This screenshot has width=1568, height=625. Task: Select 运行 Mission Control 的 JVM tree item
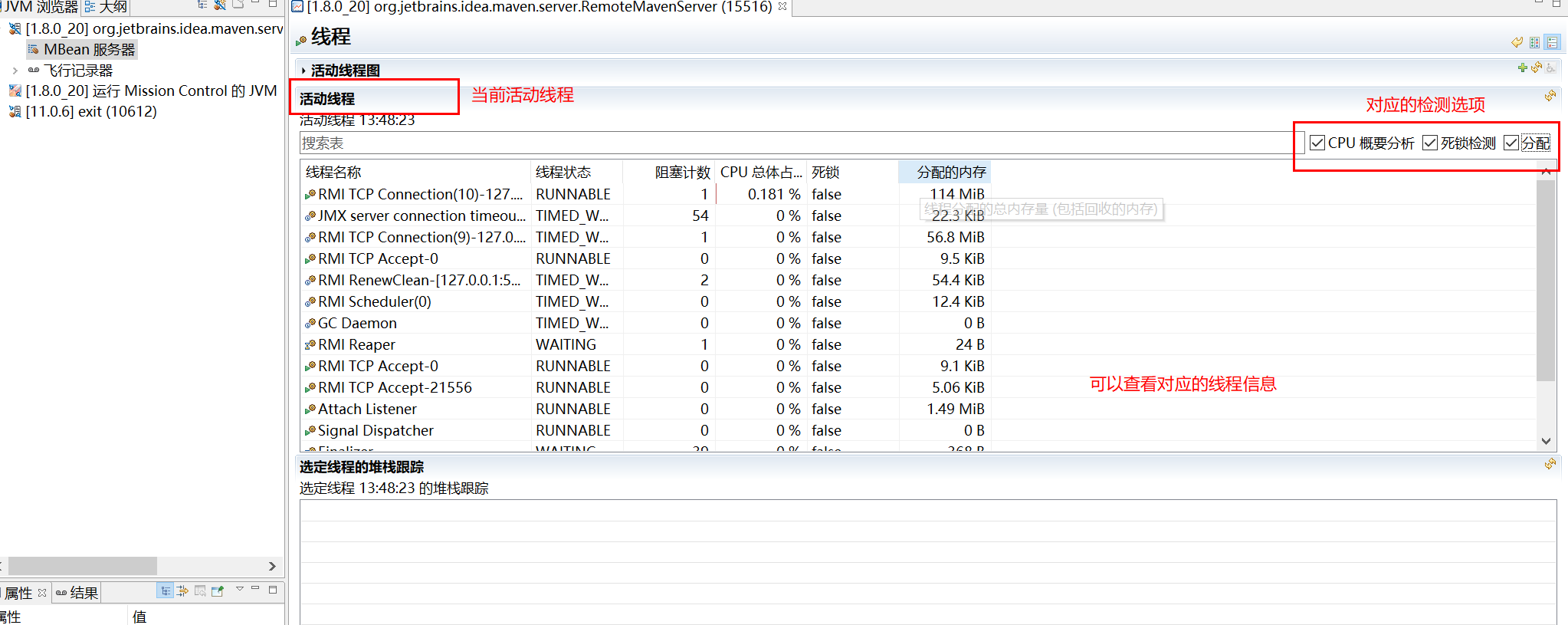point(143,91)
